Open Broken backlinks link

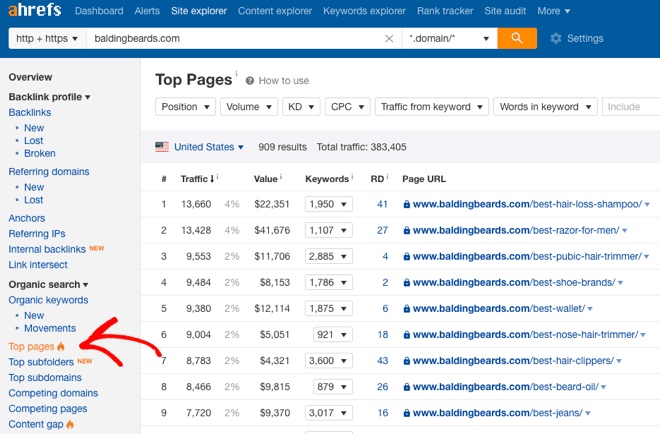tap(40, 153)
